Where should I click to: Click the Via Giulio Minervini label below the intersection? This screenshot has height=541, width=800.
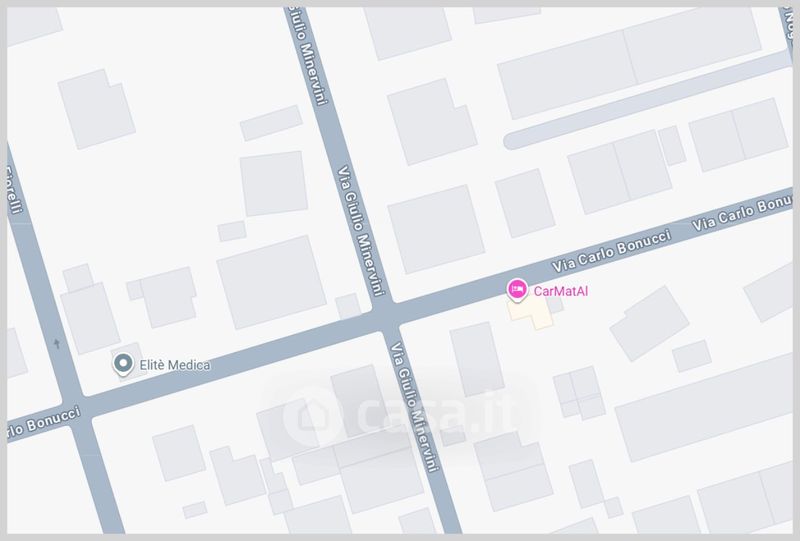tap(414, 407)
